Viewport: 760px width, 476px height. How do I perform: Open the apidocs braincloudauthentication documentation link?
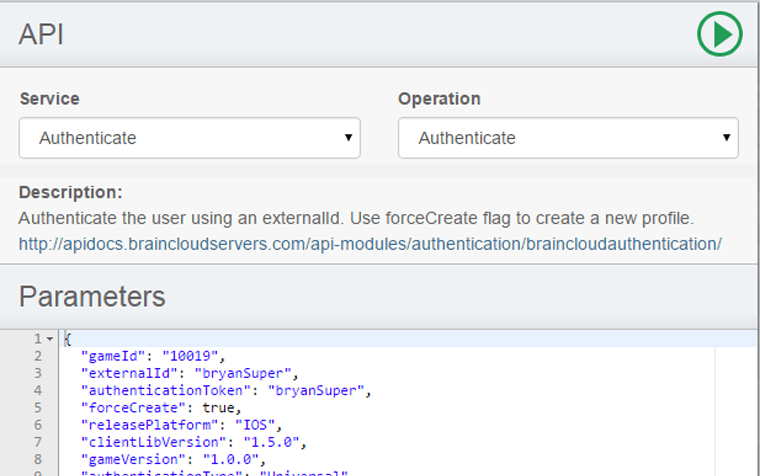(x=370, y=244)
